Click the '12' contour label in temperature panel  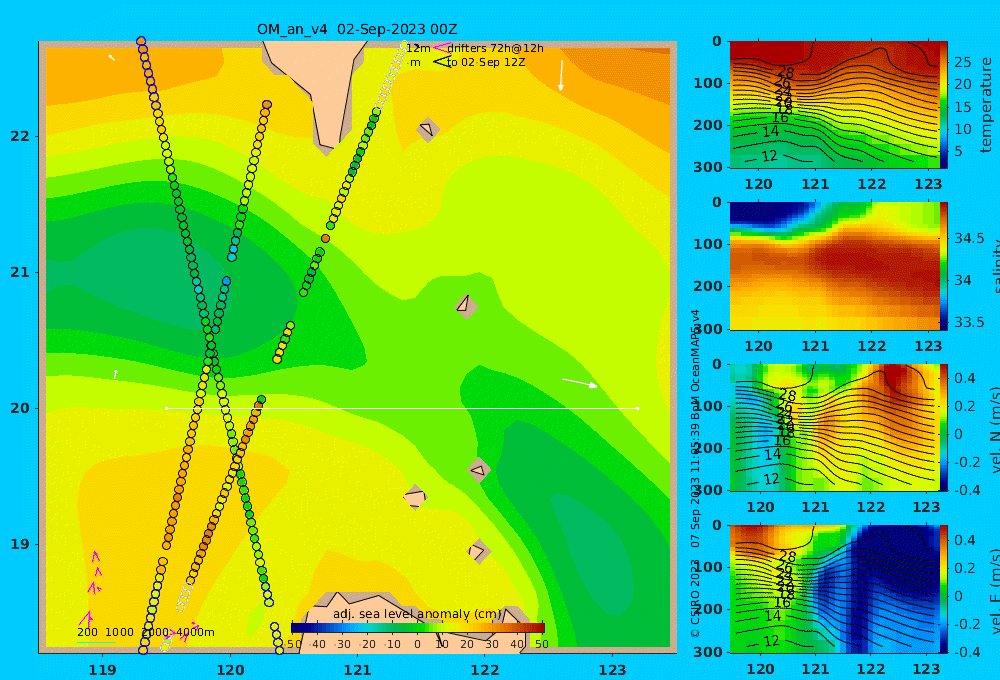tap(770, 156)
